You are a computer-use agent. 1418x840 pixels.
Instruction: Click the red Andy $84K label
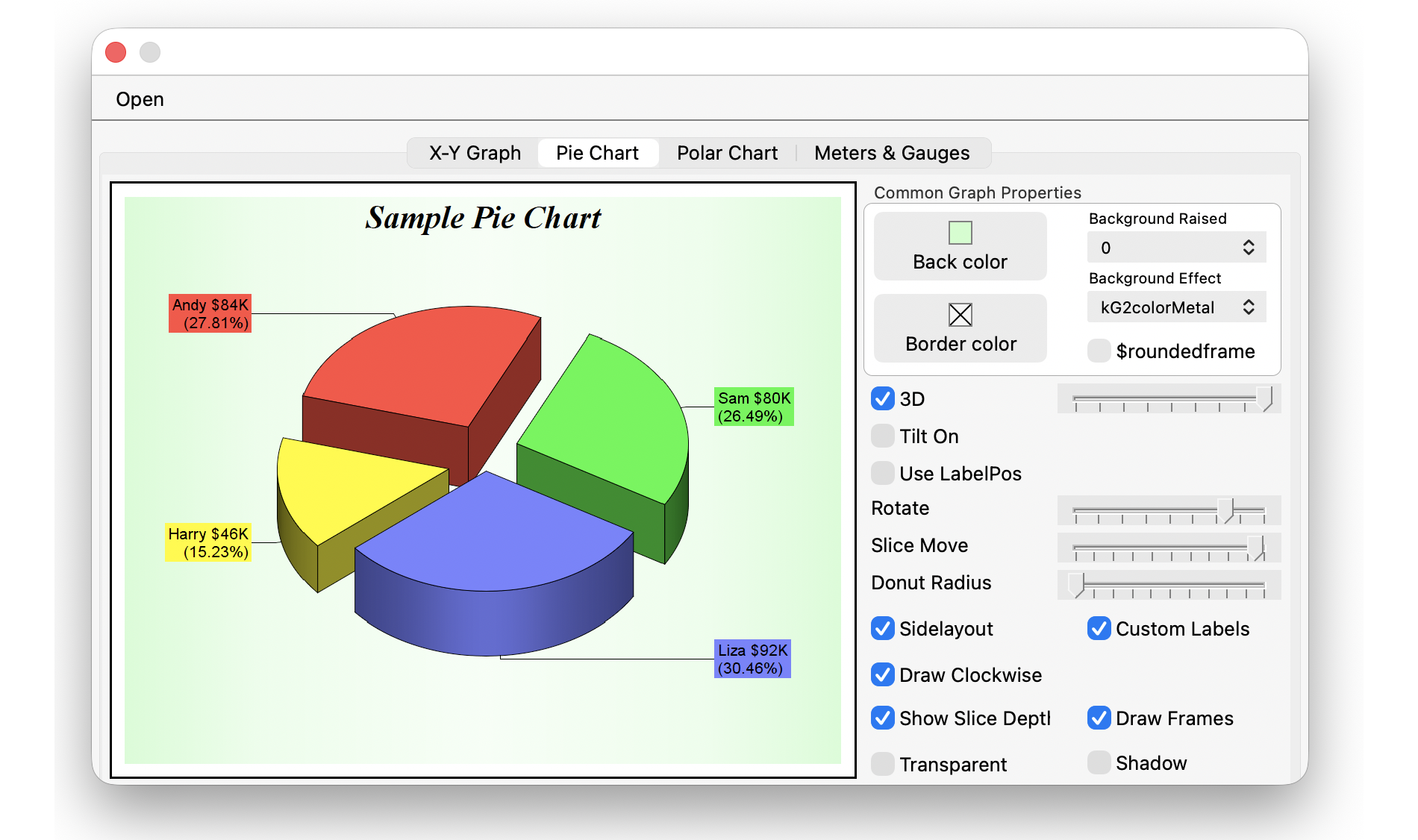coord(210,313)
